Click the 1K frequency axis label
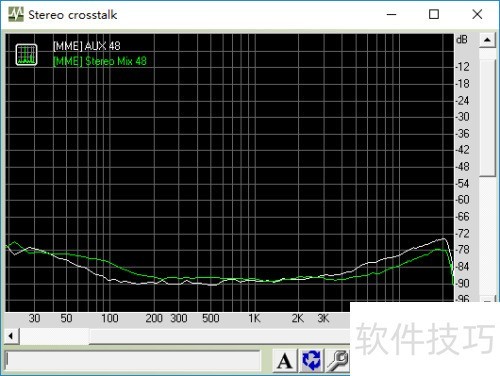The image size is (500, 376). 254,318
